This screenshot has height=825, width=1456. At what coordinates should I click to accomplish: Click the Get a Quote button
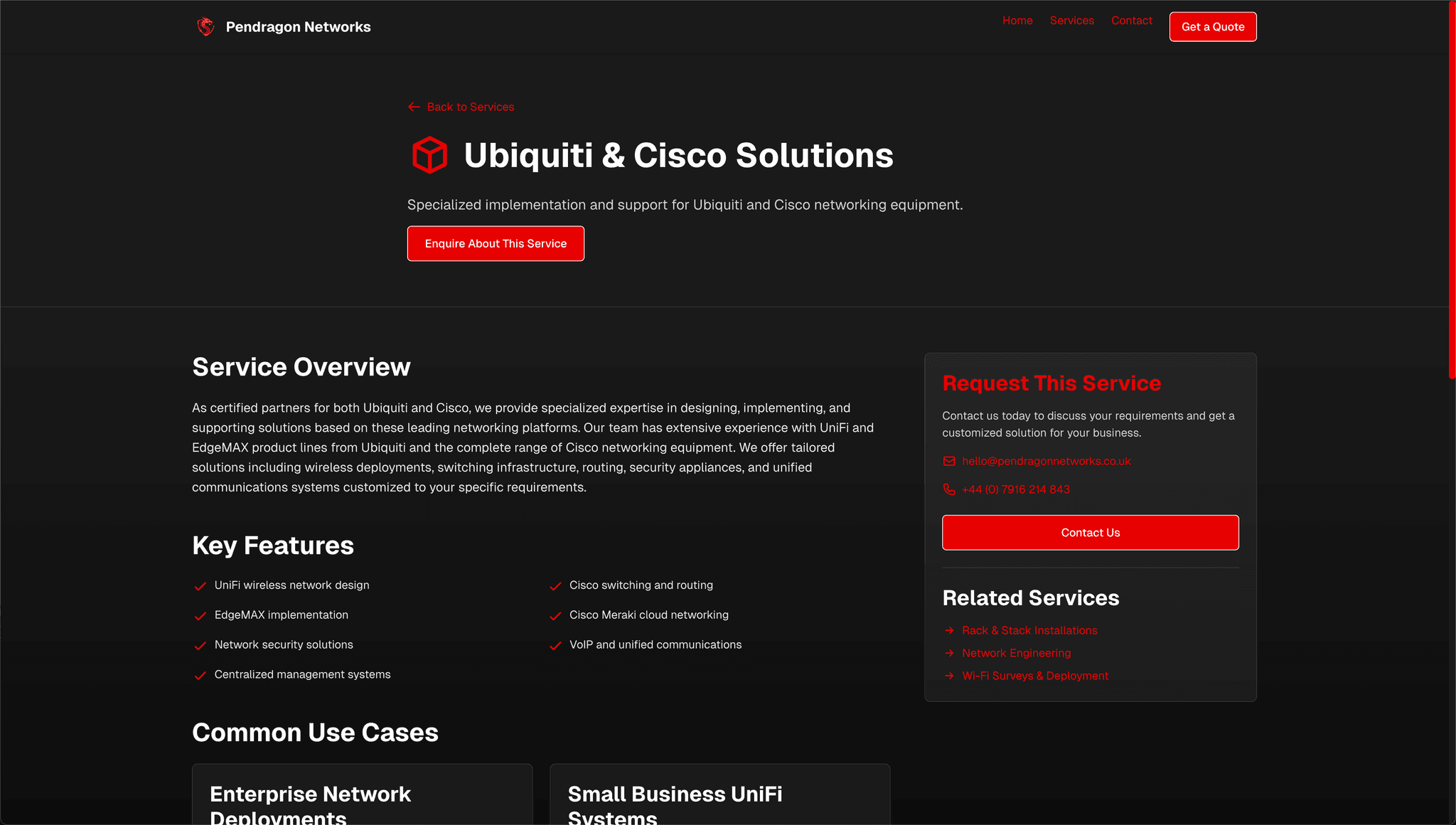click(1213, 27)
